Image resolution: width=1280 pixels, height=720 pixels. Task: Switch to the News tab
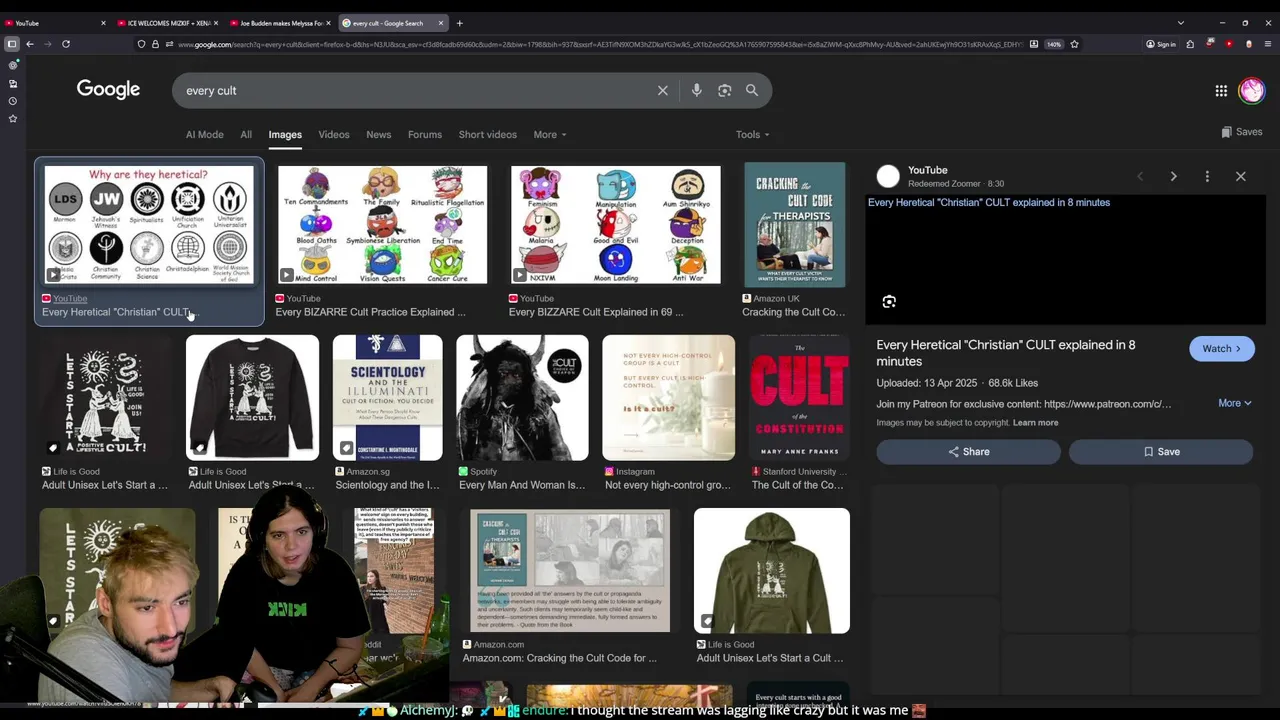click(x=379, y=134)
